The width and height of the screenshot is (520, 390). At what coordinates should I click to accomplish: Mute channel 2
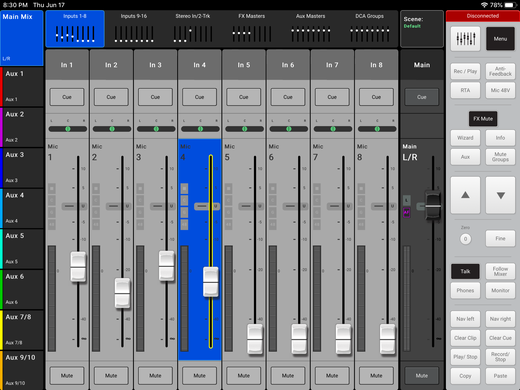[x=111, y=376]
